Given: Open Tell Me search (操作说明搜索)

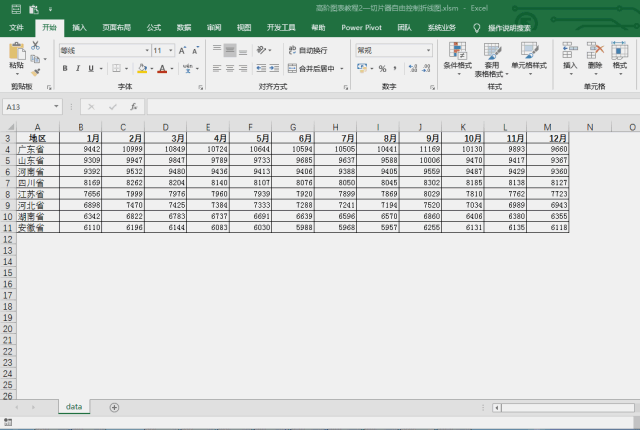Looking at the screenshot, I should pos(509,28).
